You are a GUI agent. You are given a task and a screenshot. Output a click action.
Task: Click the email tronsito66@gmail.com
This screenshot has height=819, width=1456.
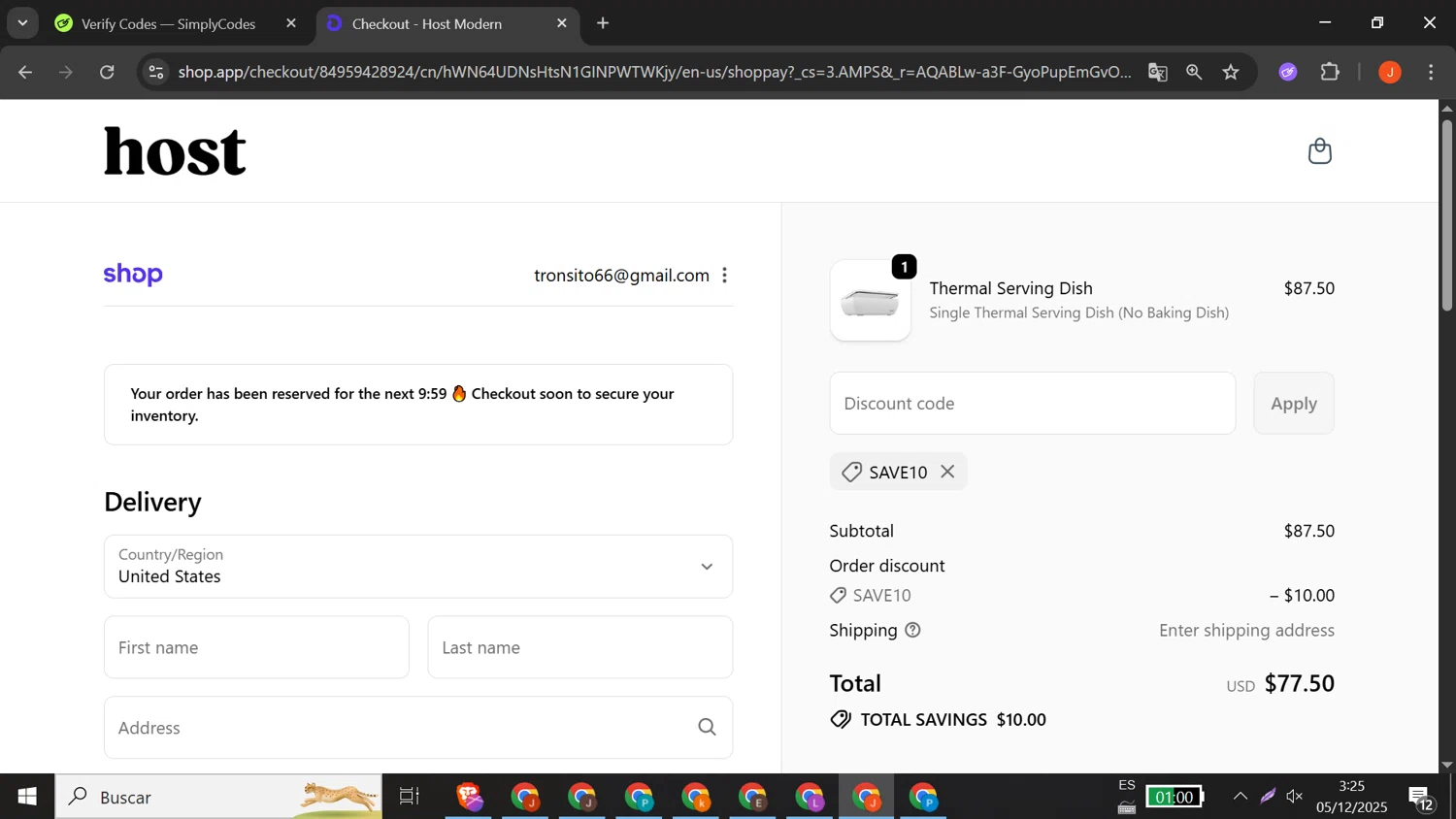coord(621,276)
